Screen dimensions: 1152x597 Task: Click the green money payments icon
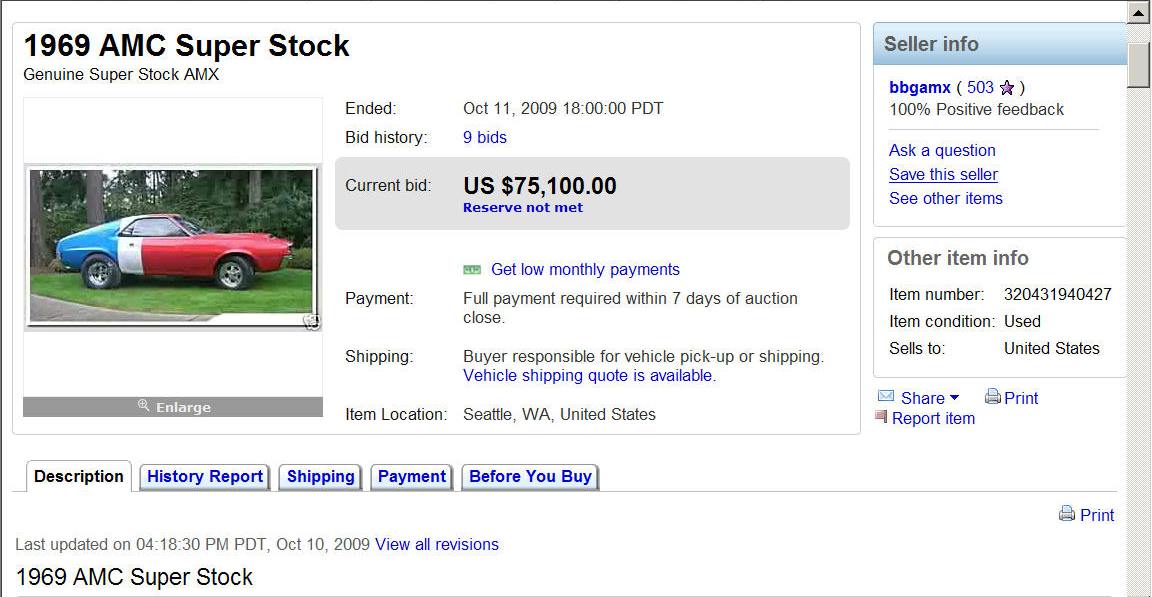[472, 269]
